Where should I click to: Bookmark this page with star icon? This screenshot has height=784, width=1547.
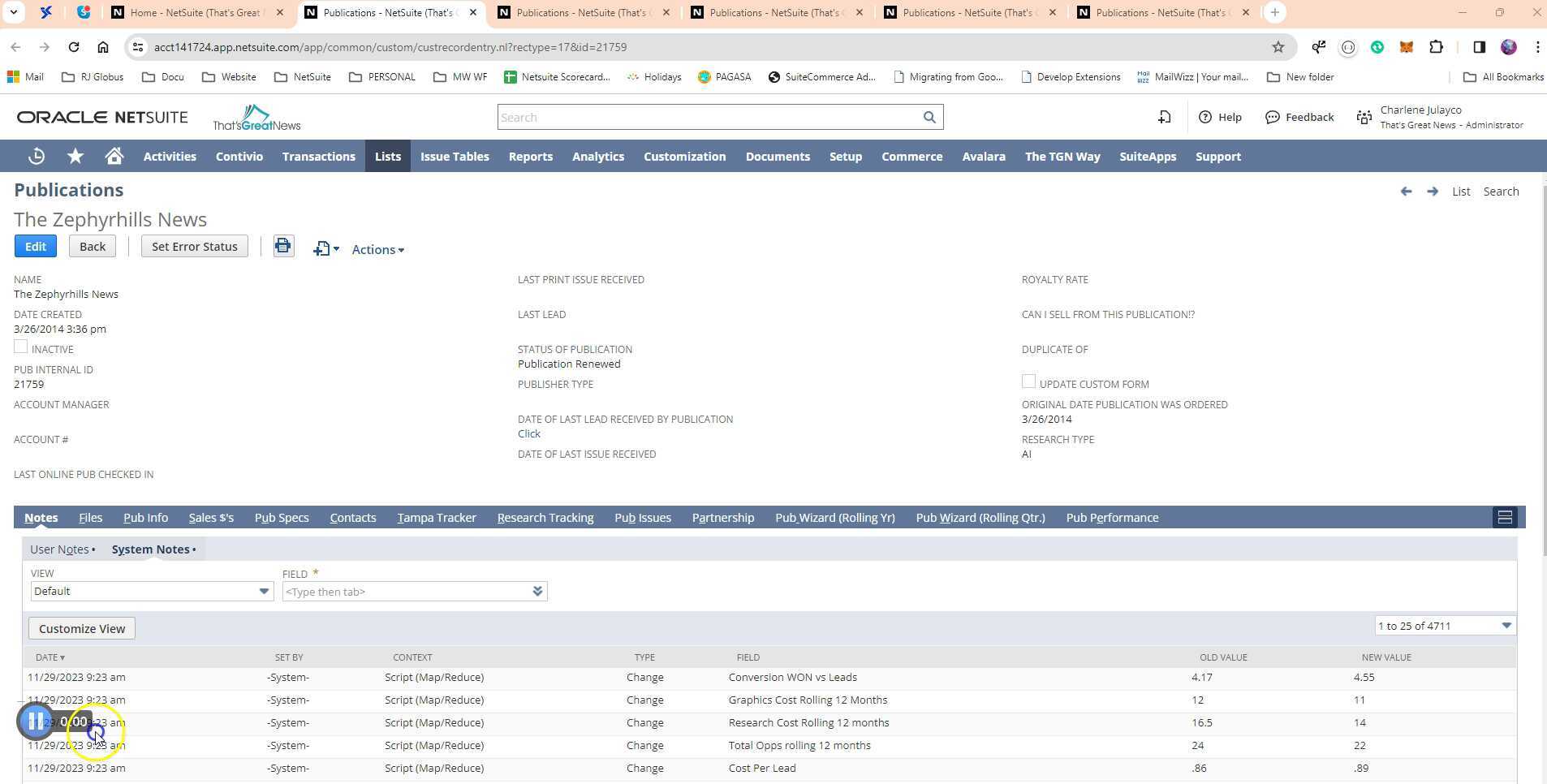click(x=1278, y=47)
